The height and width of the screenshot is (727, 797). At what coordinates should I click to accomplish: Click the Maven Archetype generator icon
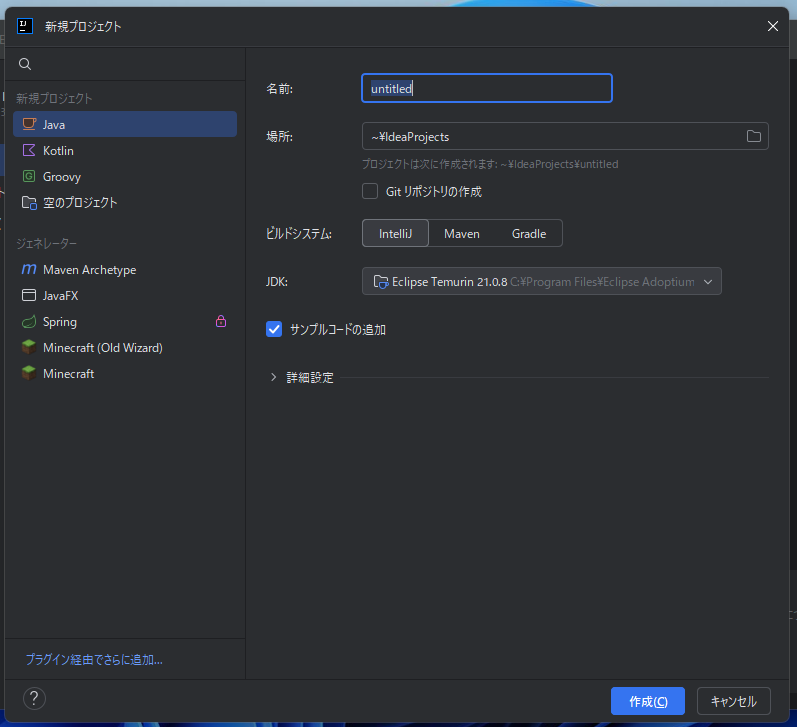point(29,270)
